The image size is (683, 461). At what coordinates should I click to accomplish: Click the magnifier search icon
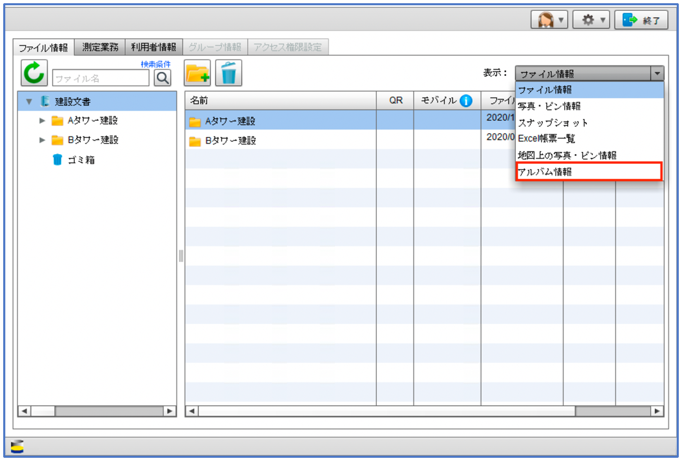point(162,77)
